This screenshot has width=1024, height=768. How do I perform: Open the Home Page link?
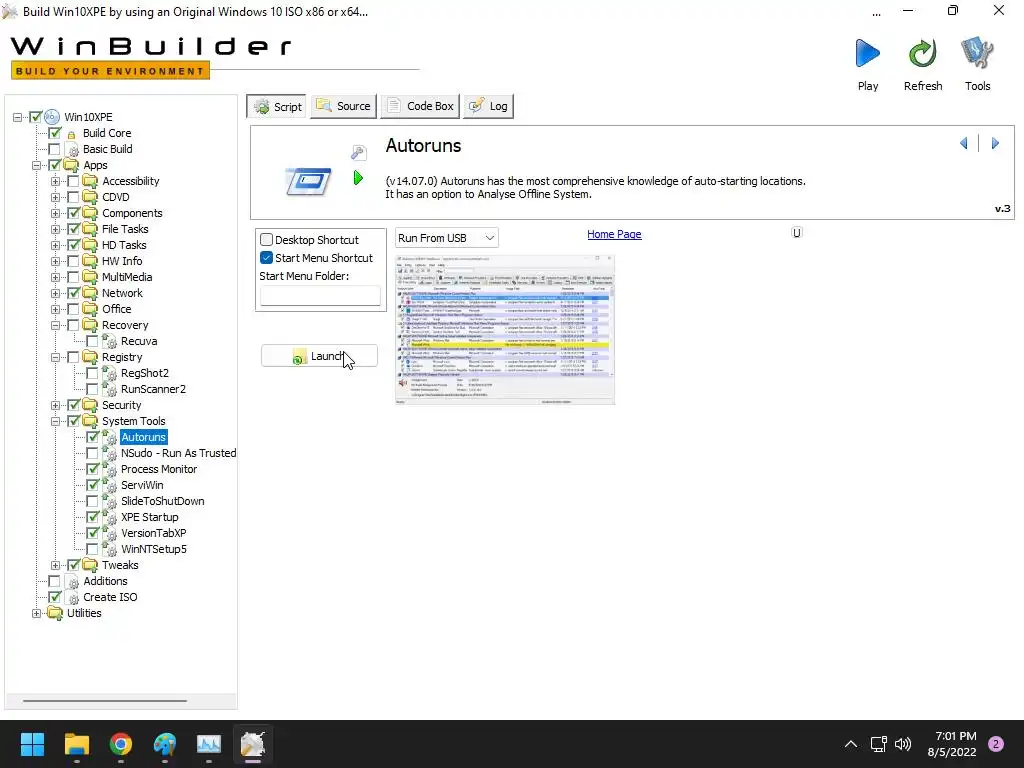pos(614,234)
